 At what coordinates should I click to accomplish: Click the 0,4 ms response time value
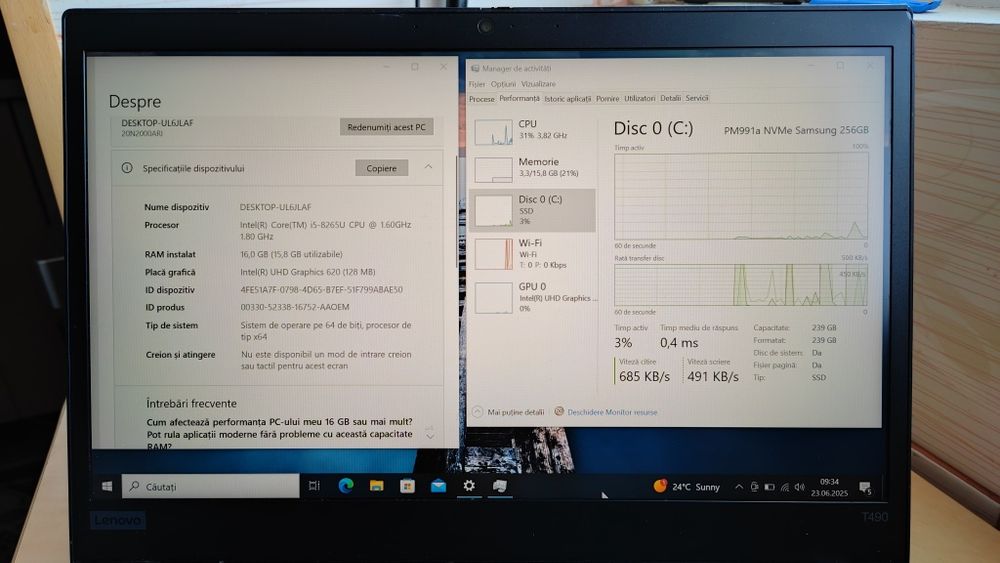click(x=679, y=343)
